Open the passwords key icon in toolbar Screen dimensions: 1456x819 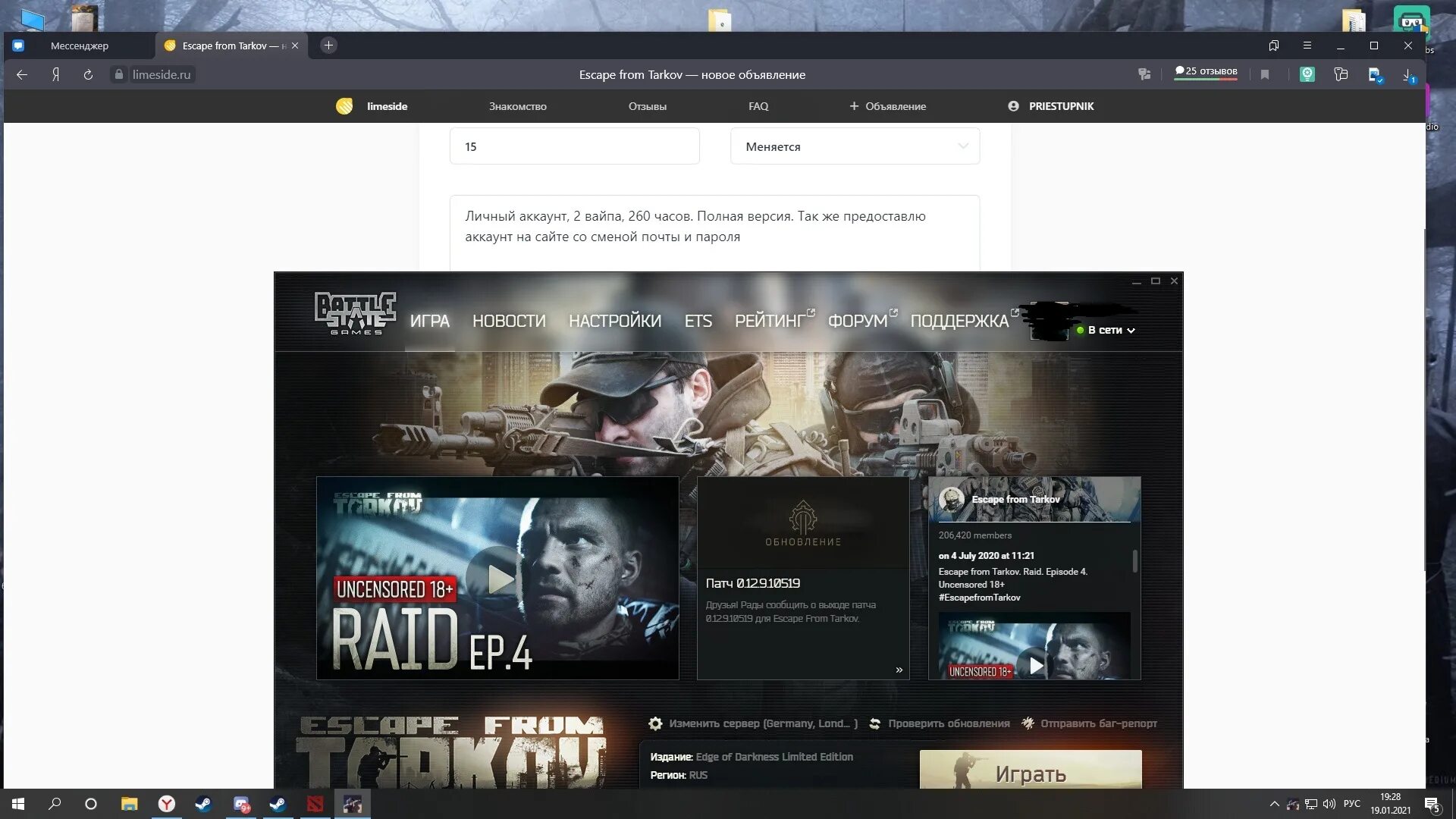tap(1144, 74)
